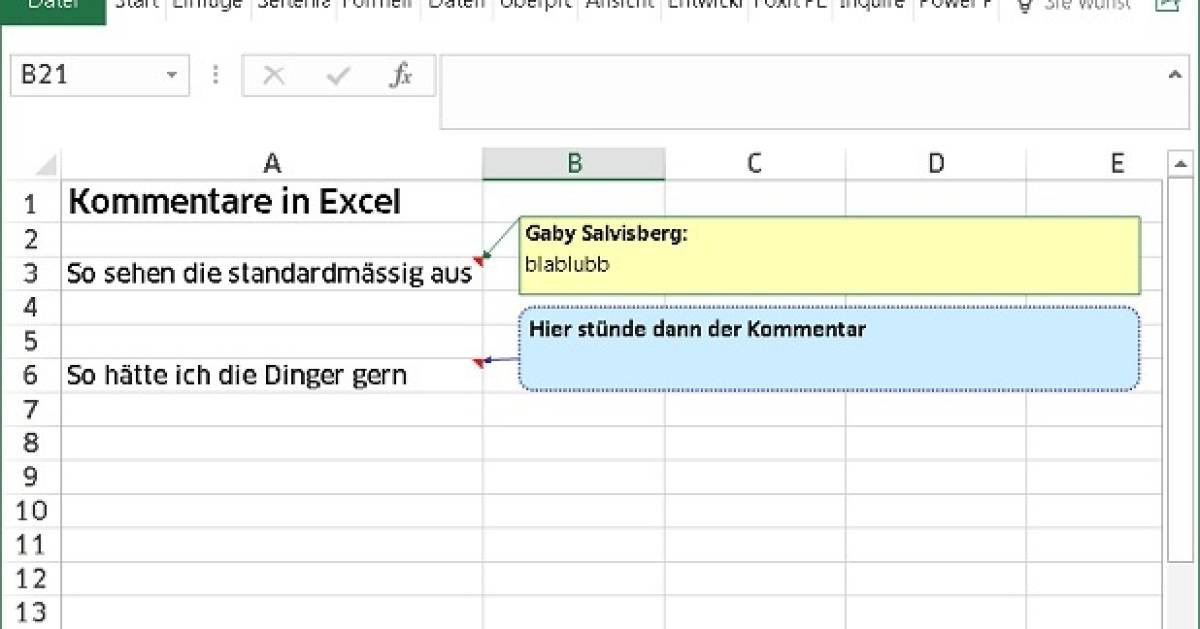
Task: Select row 3 header
Action: tap(30, 274)
